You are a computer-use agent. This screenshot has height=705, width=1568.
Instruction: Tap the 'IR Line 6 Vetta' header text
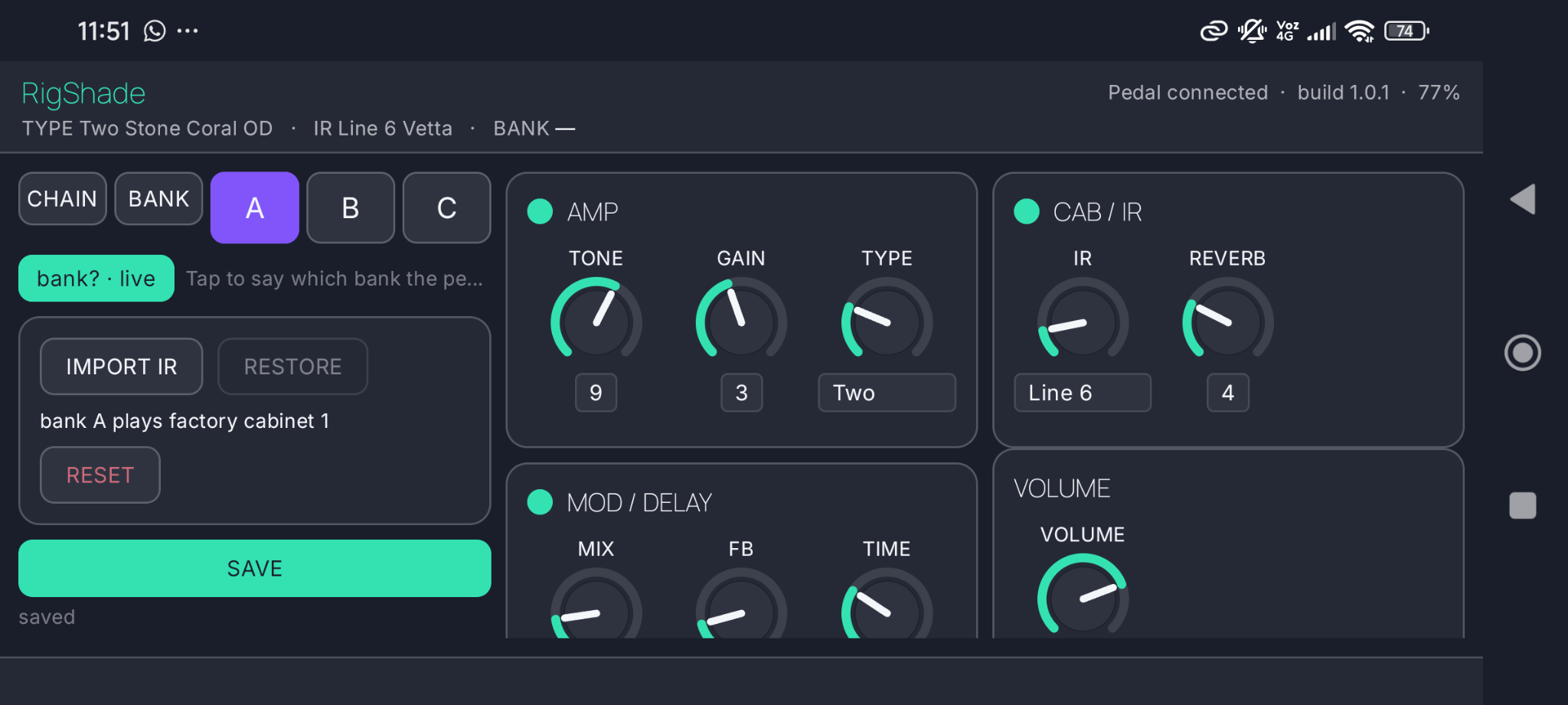(x=383, y=129)
